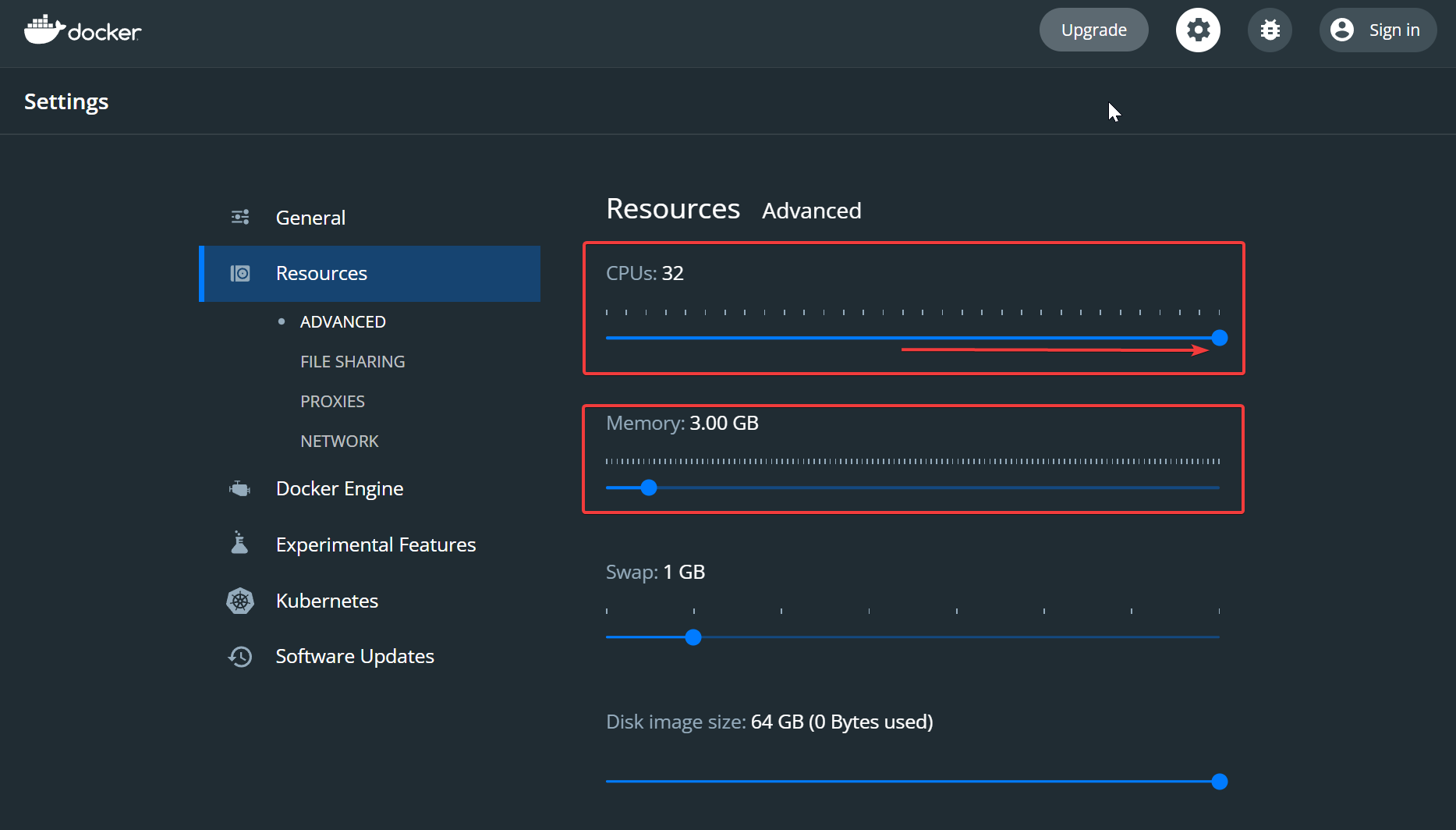Click the Swap: 1 GB label
This screenshot has height=830, width=1456.
click(x=655, y=572)
